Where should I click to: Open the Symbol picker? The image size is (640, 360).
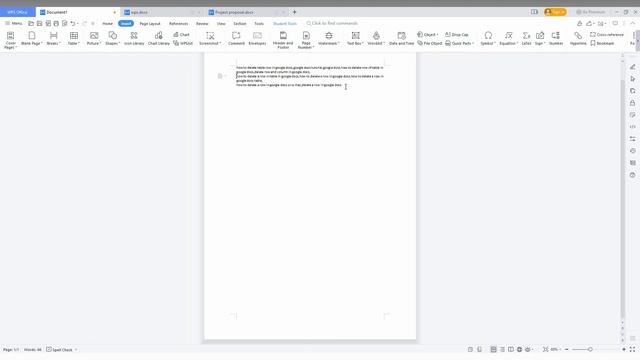coord(488,38)
